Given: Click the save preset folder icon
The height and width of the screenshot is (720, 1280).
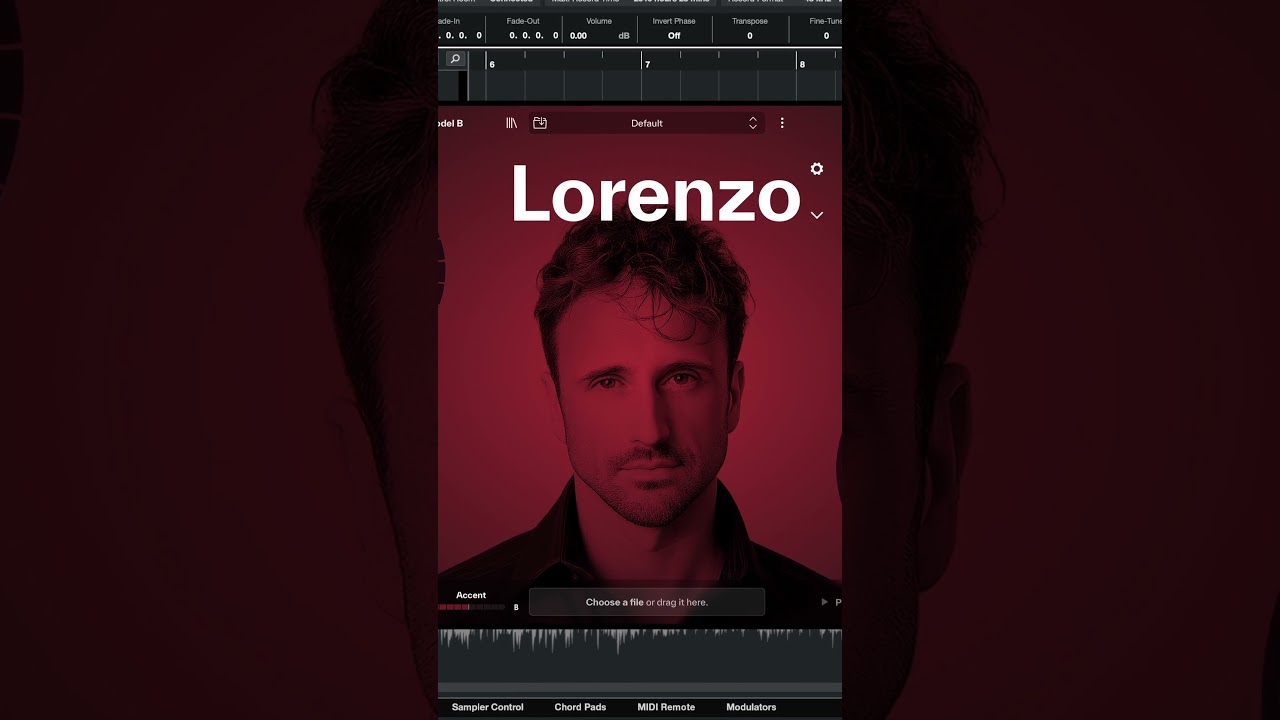Looking at the screenshot, I should pos(540,123).
